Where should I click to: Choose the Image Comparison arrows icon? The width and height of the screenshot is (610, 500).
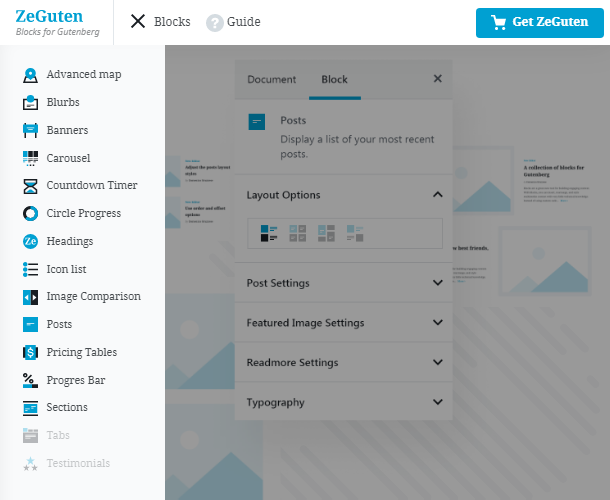coord(30,297)
